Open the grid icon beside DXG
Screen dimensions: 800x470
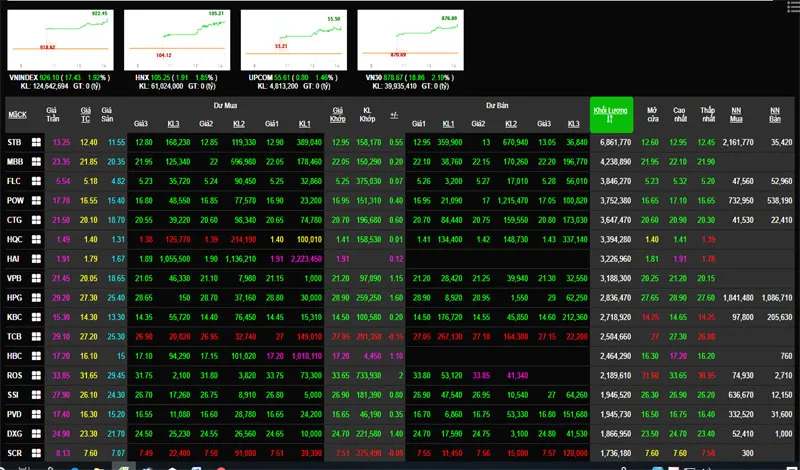[x=36, y=433]
